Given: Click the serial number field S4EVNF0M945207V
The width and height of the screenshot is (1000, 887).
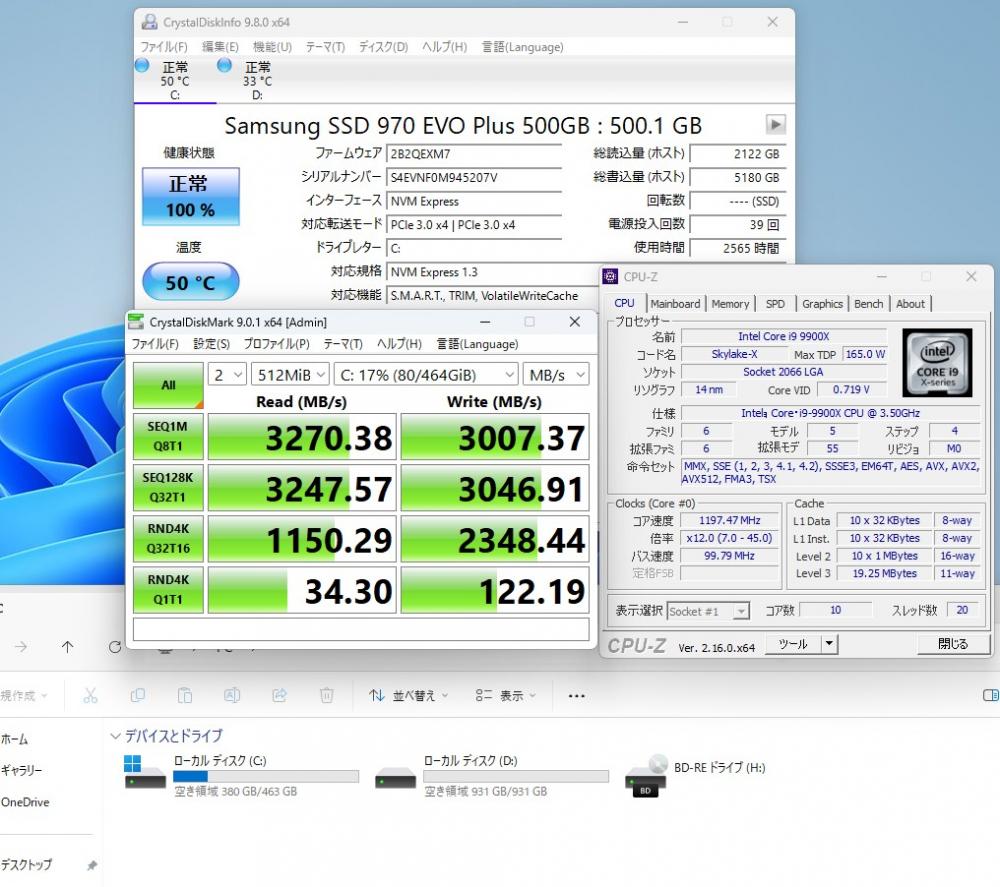Looking at the screenshot, I should 474,178.
